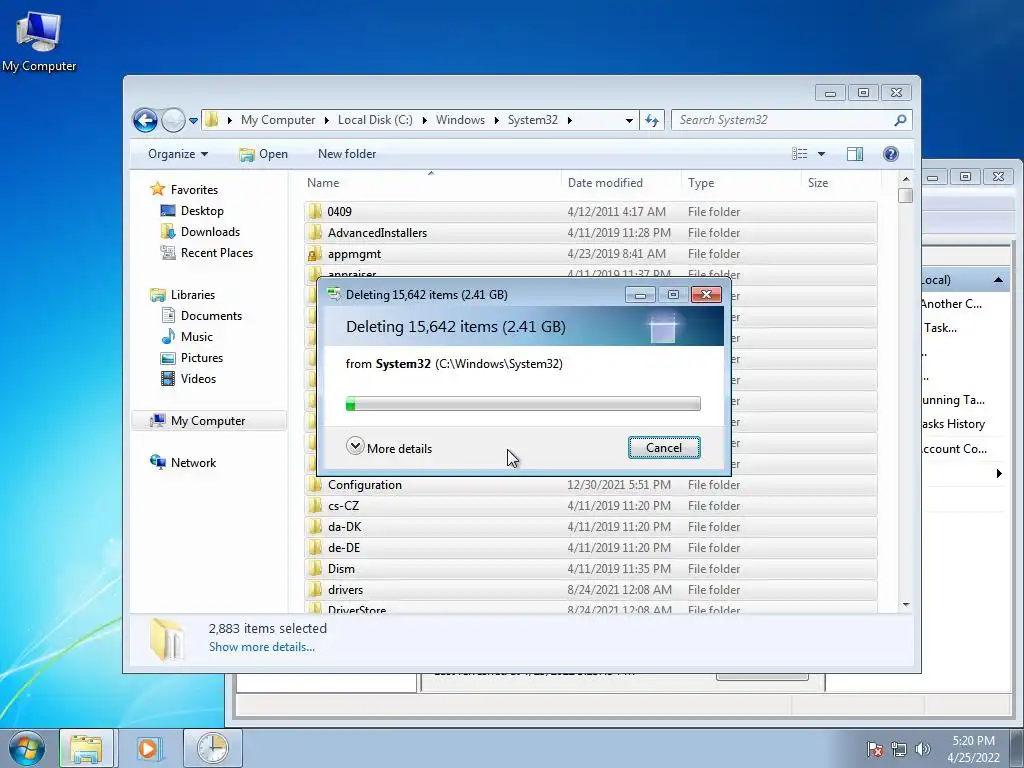The width and height of the screenshot is (1024, 768).
Task: Close the Deleting items dialog
Action: (706, 295)
